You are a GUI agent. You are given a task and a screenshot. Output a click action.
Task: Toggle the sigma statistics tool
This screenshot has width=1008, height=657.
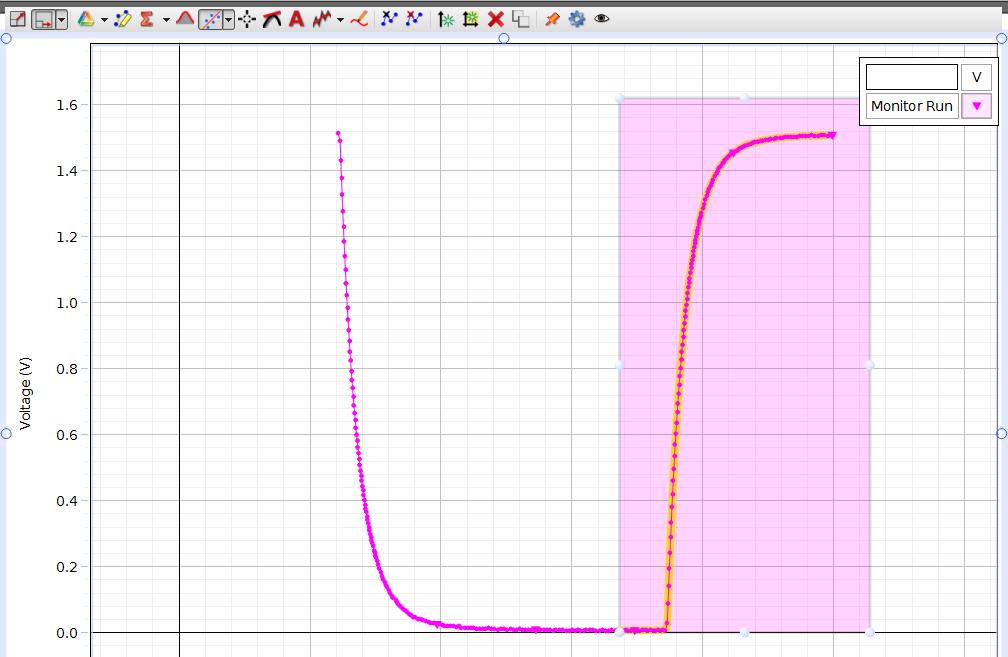point(147,19)
